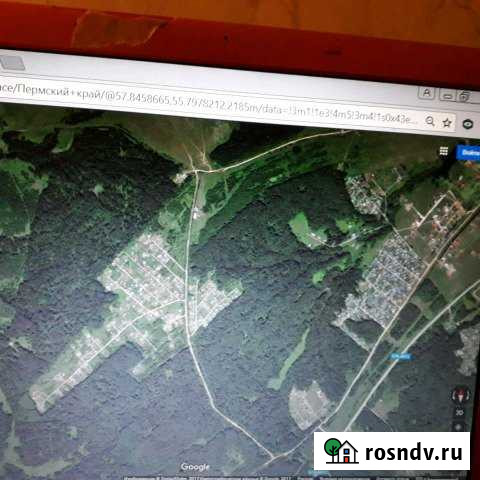The width and height of the screenshot is (480, 480).
Task: Bookmark this page with the star icon
Action: point(447,122)
